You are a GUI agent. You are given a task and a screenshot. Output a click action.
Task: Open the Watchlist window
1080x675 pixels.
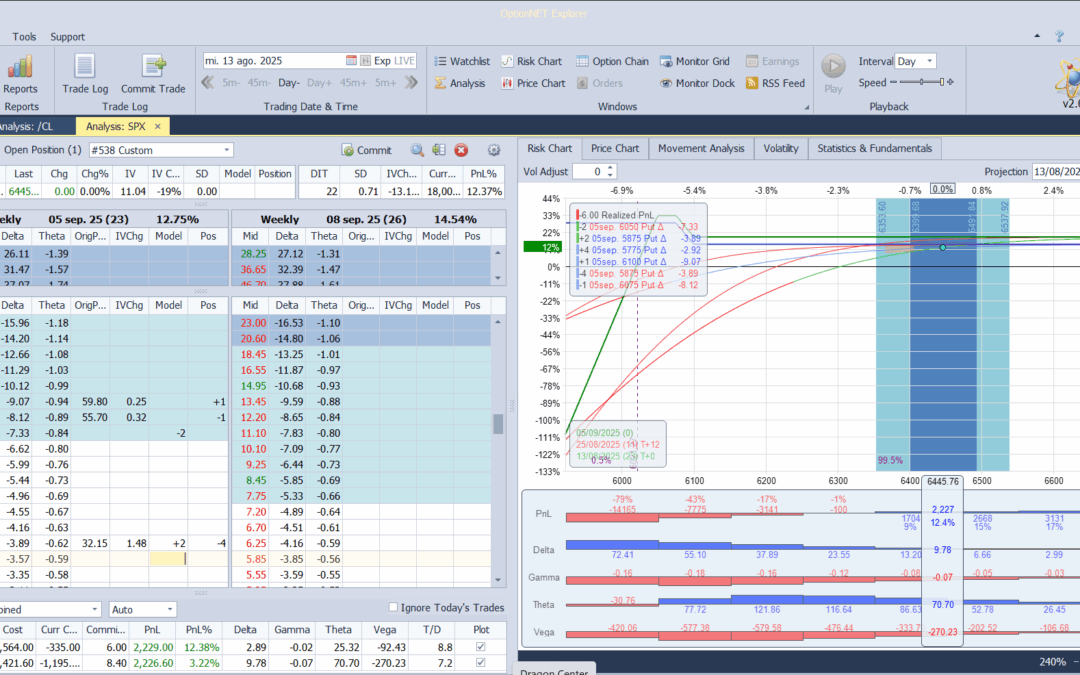pos(462,61)
